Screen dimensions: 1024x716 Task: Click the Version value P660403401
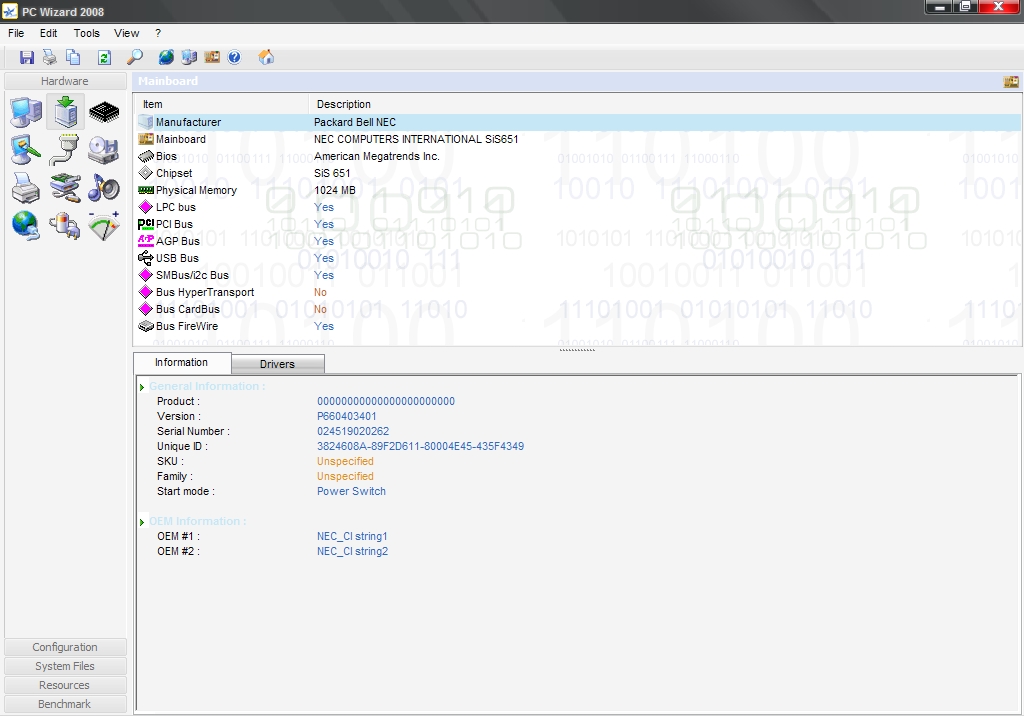[x=347, y=416]
